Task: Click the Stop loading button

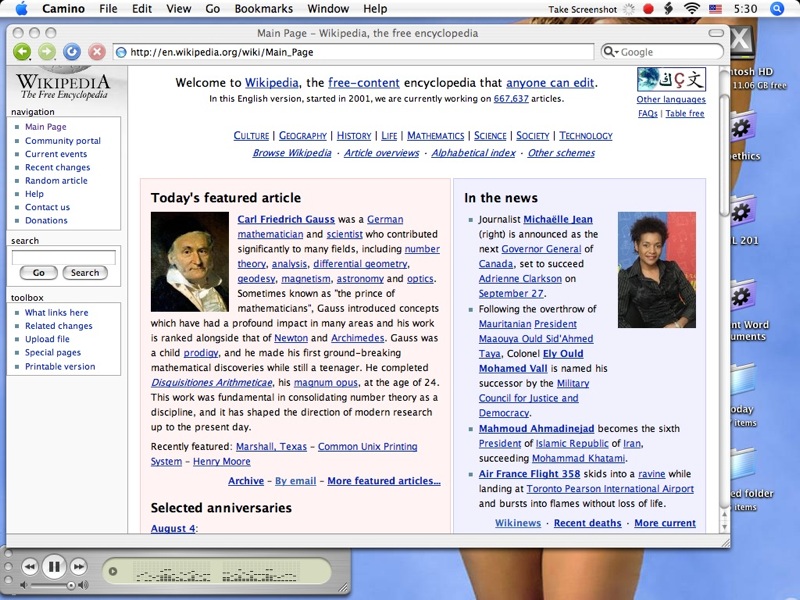Action: pos(97,51)
